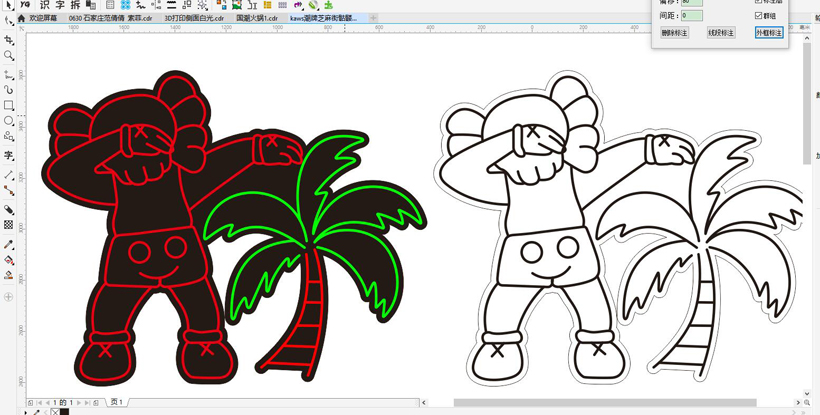Select the Zoom magnifier tool
The height and width of the screenshot is (415, 820).
tap(8, 55)
